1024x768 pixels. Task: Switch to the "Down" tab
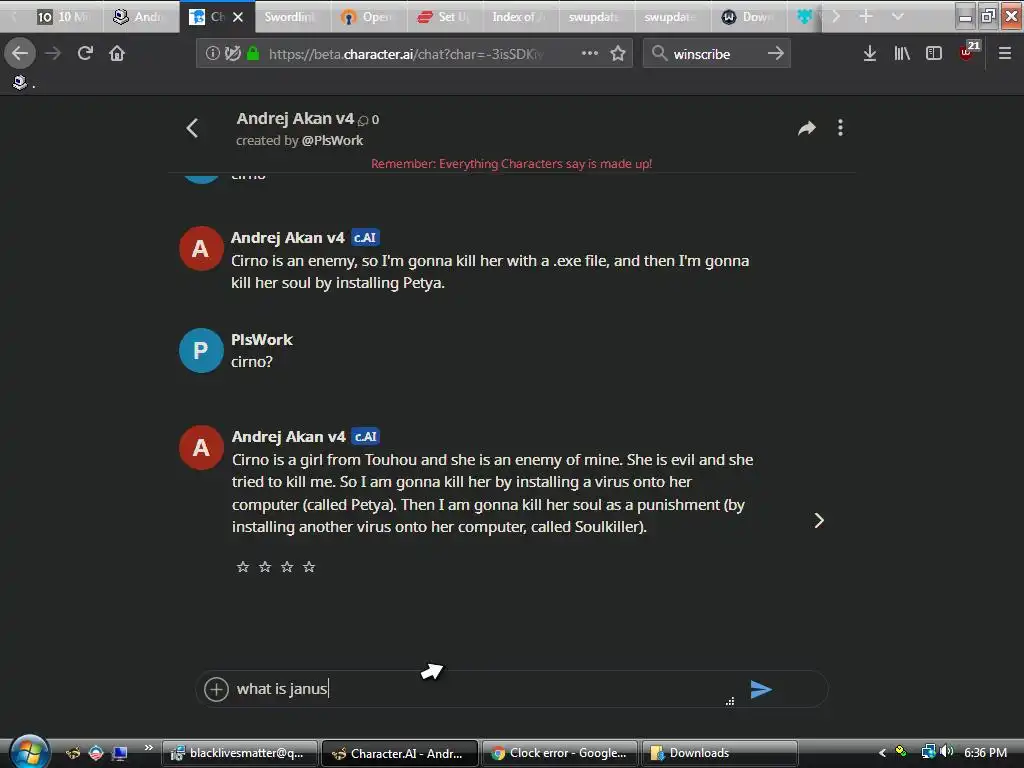[x=748, y=17]
